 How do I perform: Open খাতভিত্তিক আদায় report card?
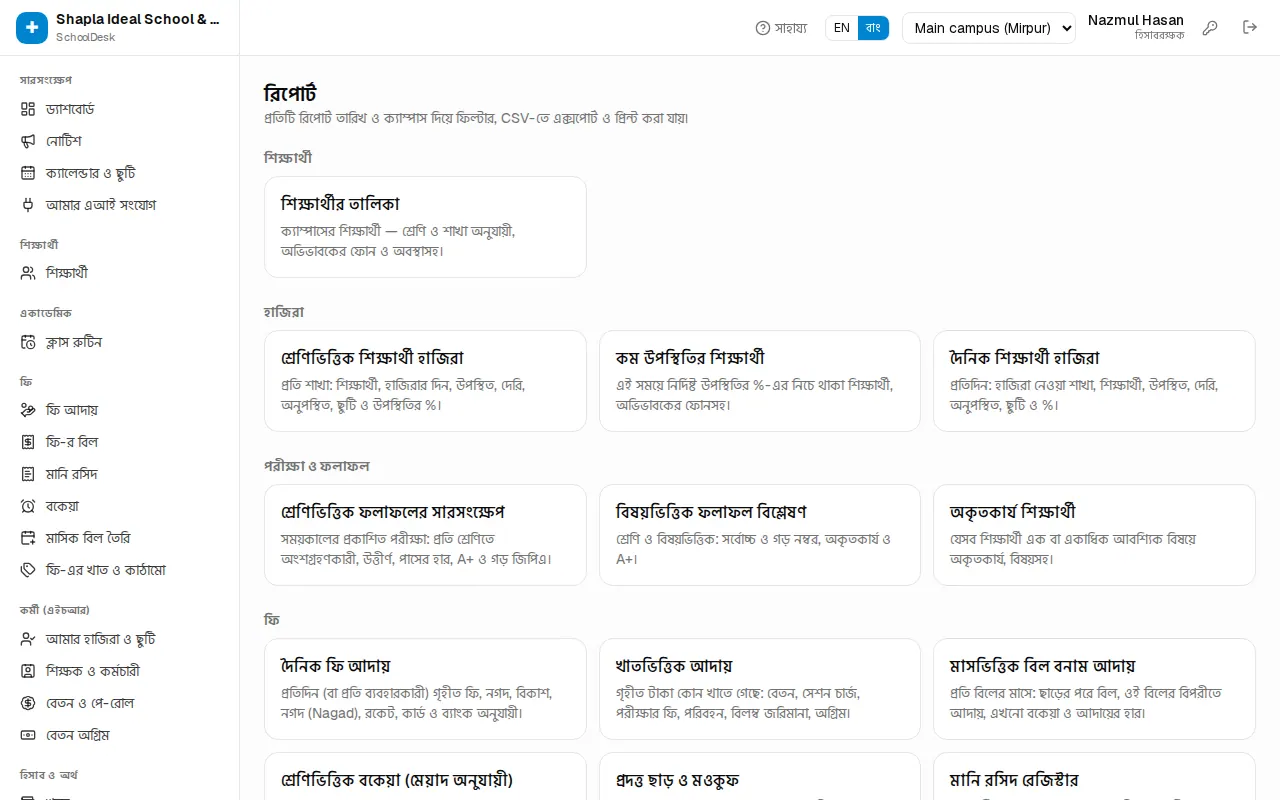(760, 689)
